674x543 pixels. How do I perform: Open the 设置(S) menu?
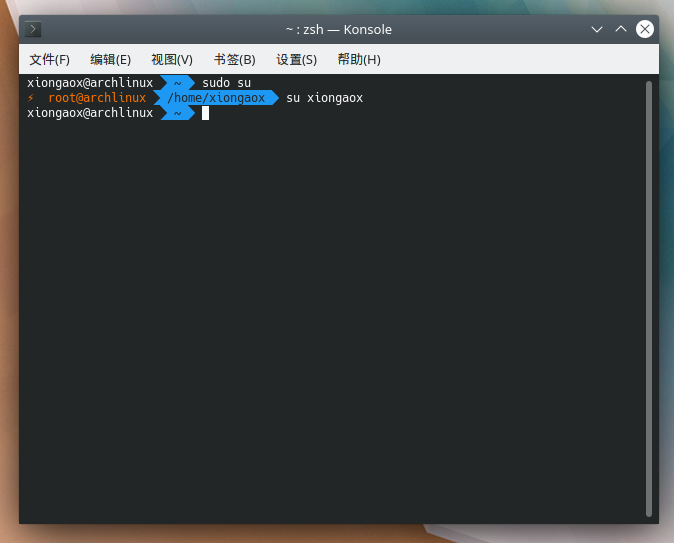point(297,59)
